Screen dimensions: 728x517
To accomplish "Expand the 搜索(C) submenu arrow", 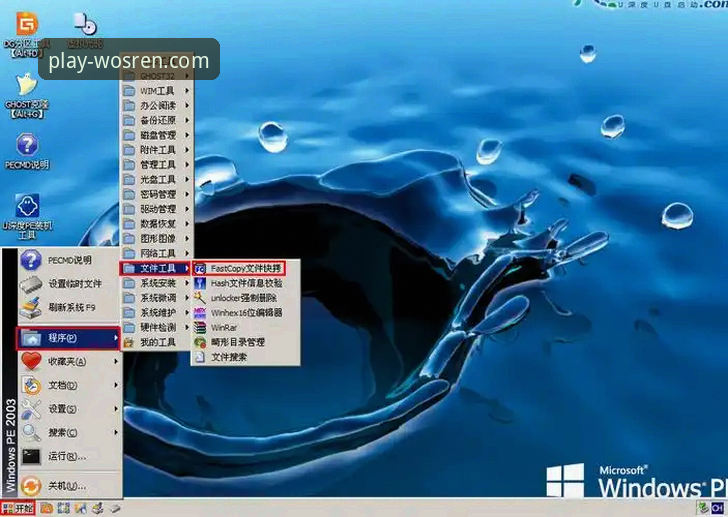I will click(x=116, y=433).
